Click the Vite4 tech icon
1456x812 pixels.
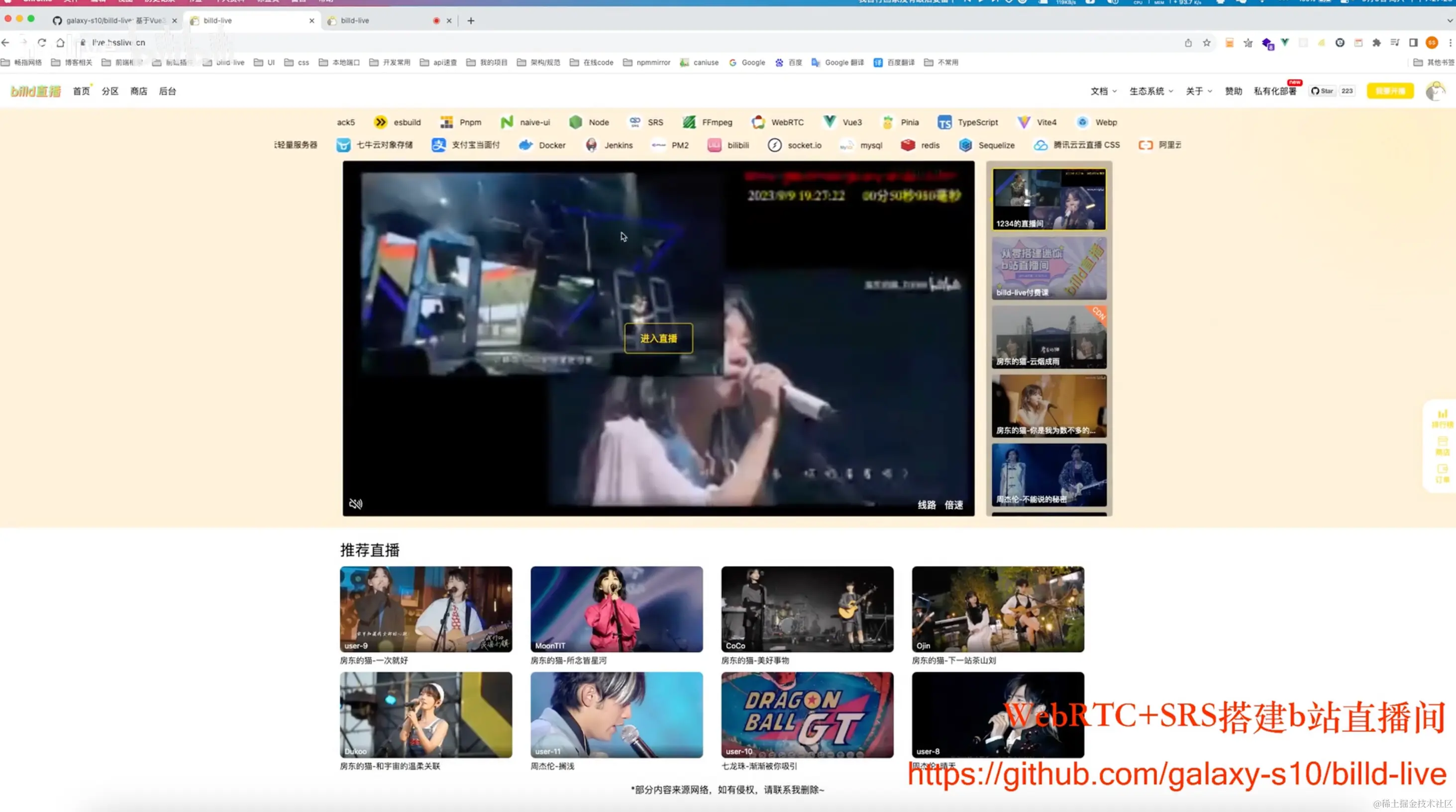tap(1024, 122)
